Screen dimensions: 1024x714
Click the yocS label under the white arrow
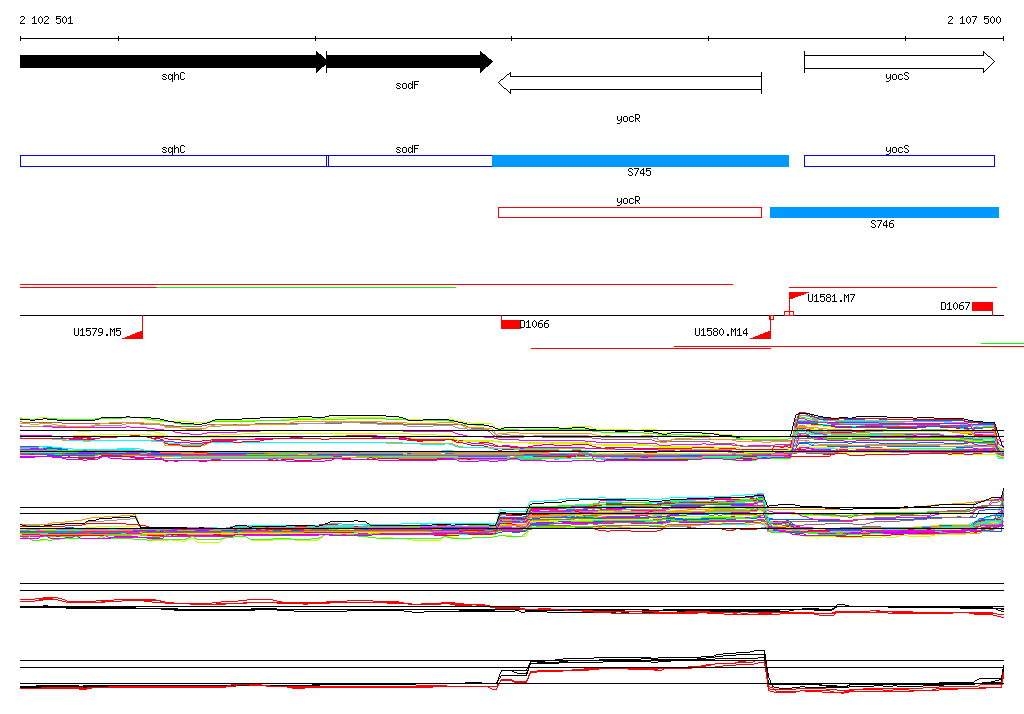[897, 76]
